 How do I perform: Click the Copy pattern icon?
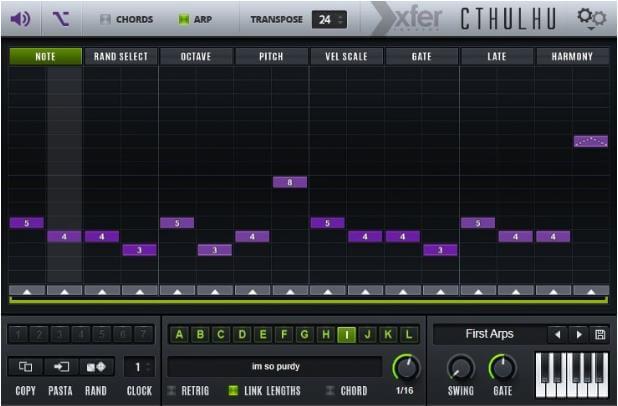[26, 367]
